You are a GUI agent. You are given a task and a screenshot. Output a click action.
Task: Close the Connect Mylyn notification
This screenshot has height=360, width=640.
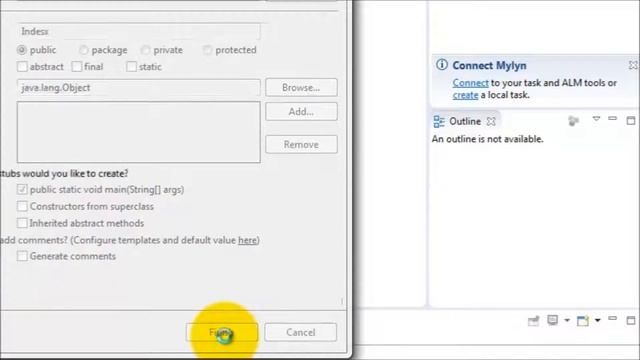pyautogui.click(x=633, y=65)
